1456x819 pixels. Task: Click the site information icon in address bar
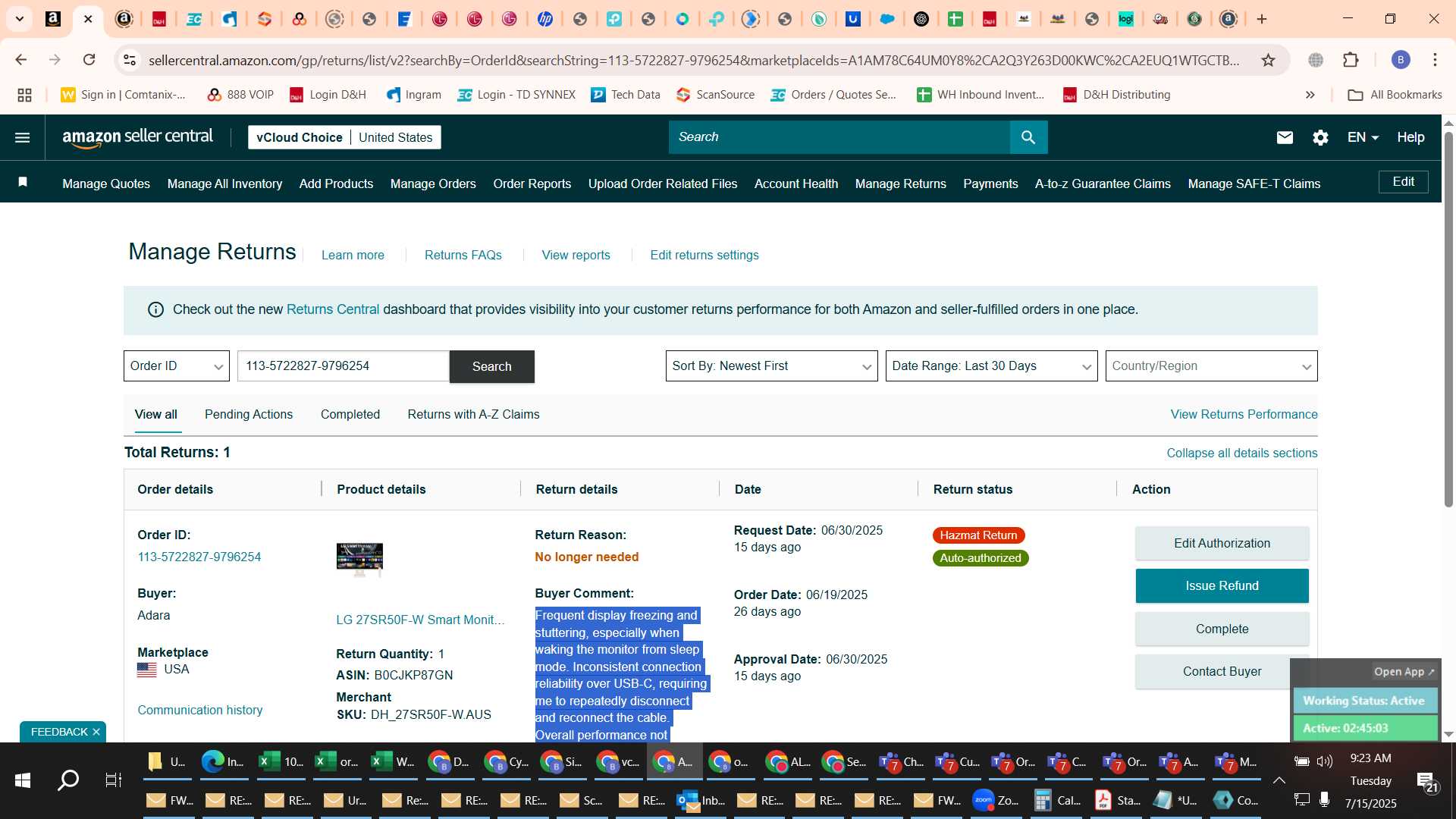pyautogui.click(x=130, y=60)
